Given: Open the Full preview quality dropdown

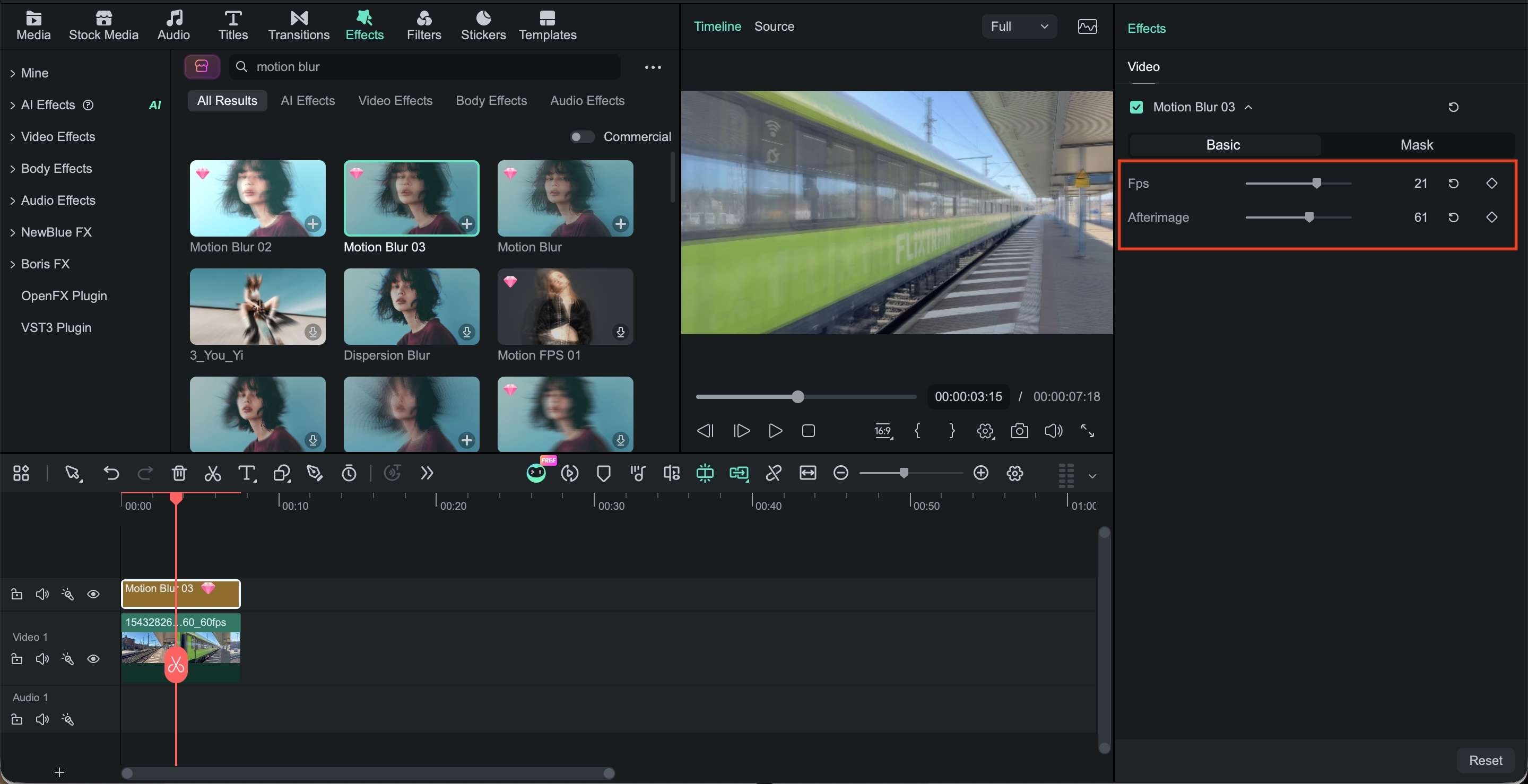Looking at the screenshot, I should [x=1019, y=27].
